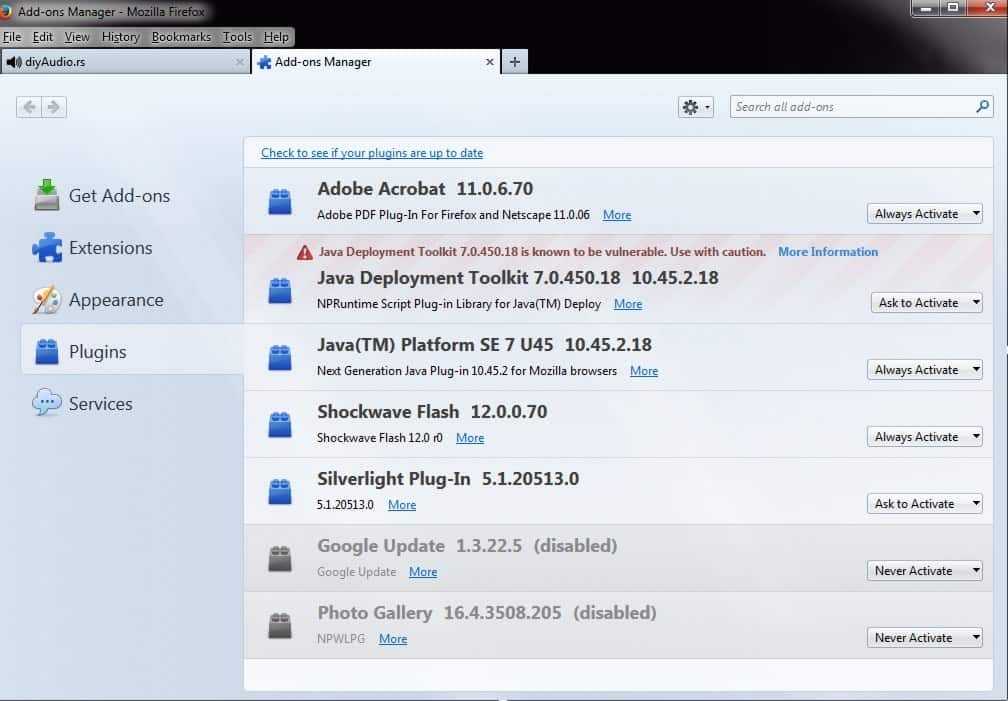Select the Services chat bubble icon
1008x701 pixels.
click(x=47, y=403)
